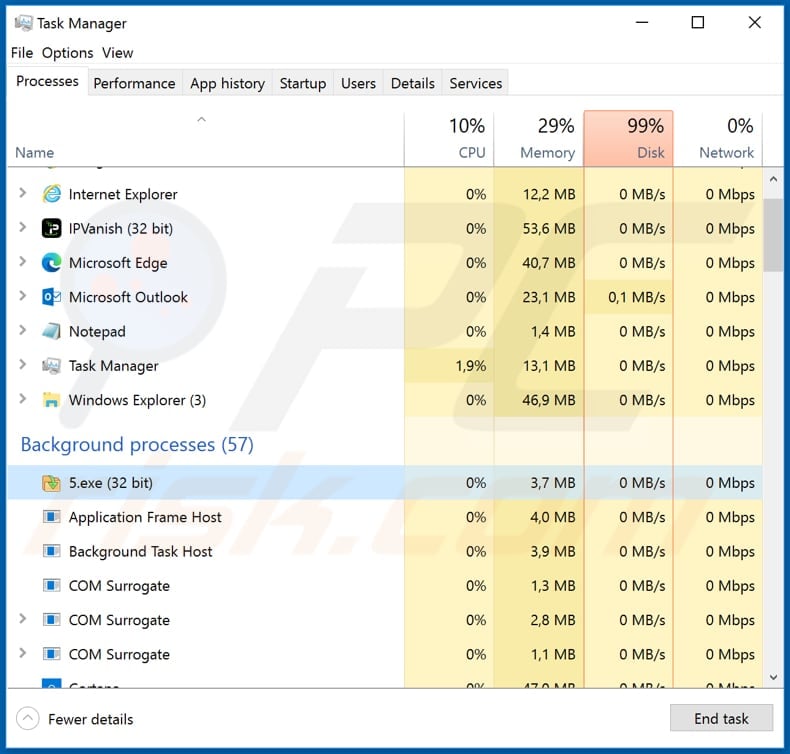Click the 5.exe process icon
The height and width of the screenshot is (754, 790).
coord(51,483)
